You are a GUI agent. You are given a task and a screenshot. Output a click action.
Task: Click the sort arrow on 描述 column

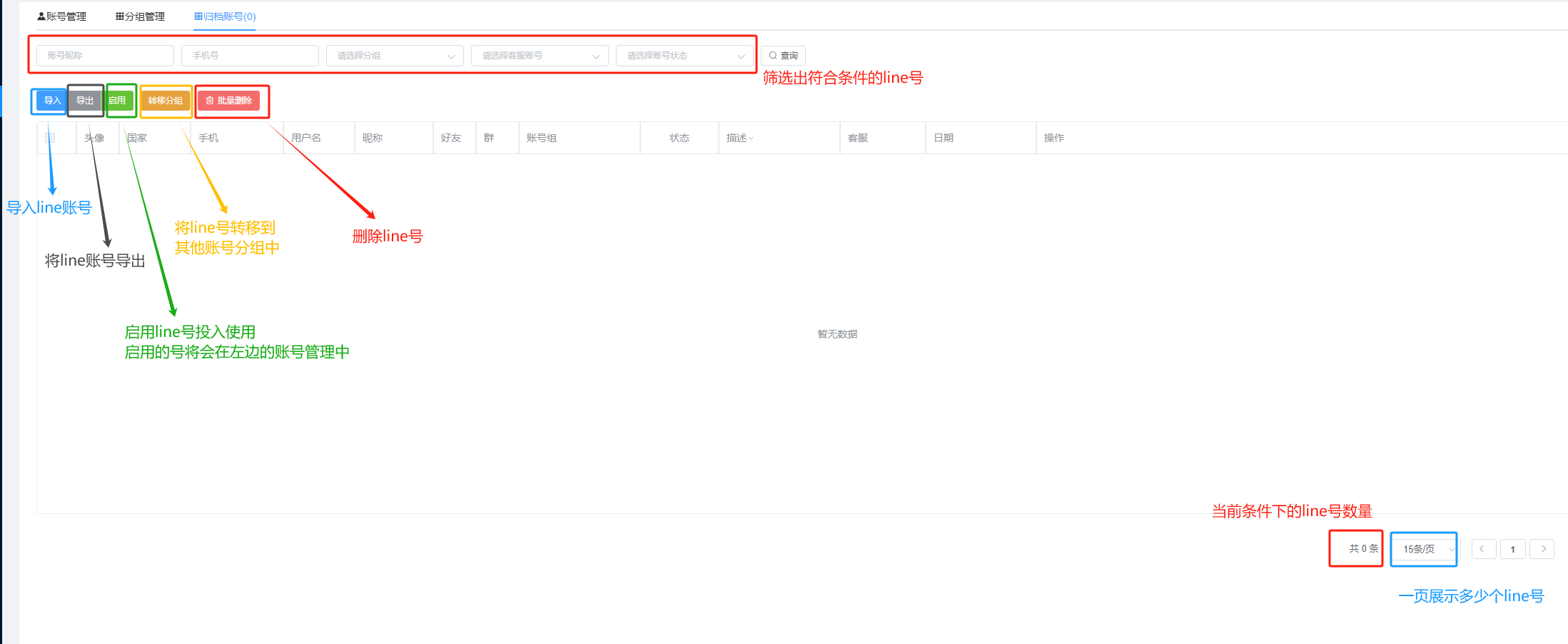point(751,139)
